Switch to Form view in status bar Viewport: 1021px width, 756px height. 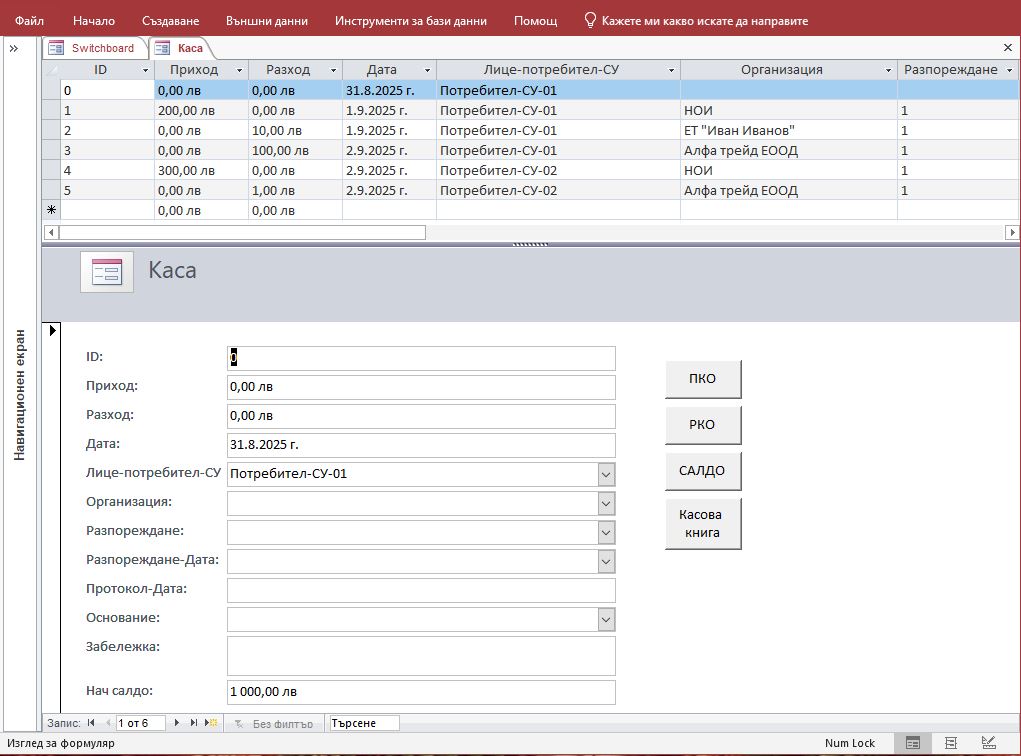pyautogui.click(x=912, y=743)
